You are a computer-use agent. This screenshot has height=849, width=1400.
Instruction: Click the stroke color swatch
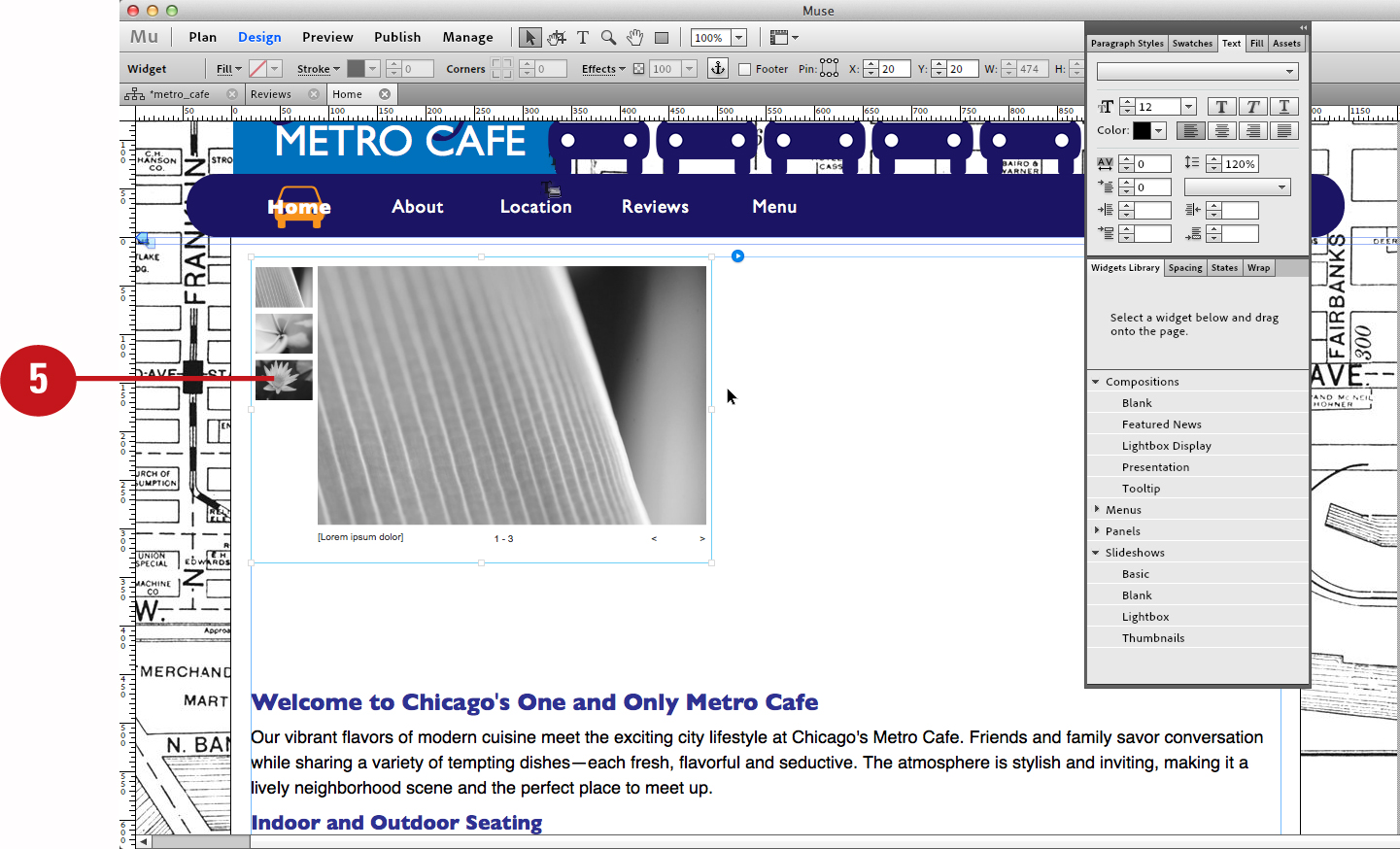click(x=357, y=69)
